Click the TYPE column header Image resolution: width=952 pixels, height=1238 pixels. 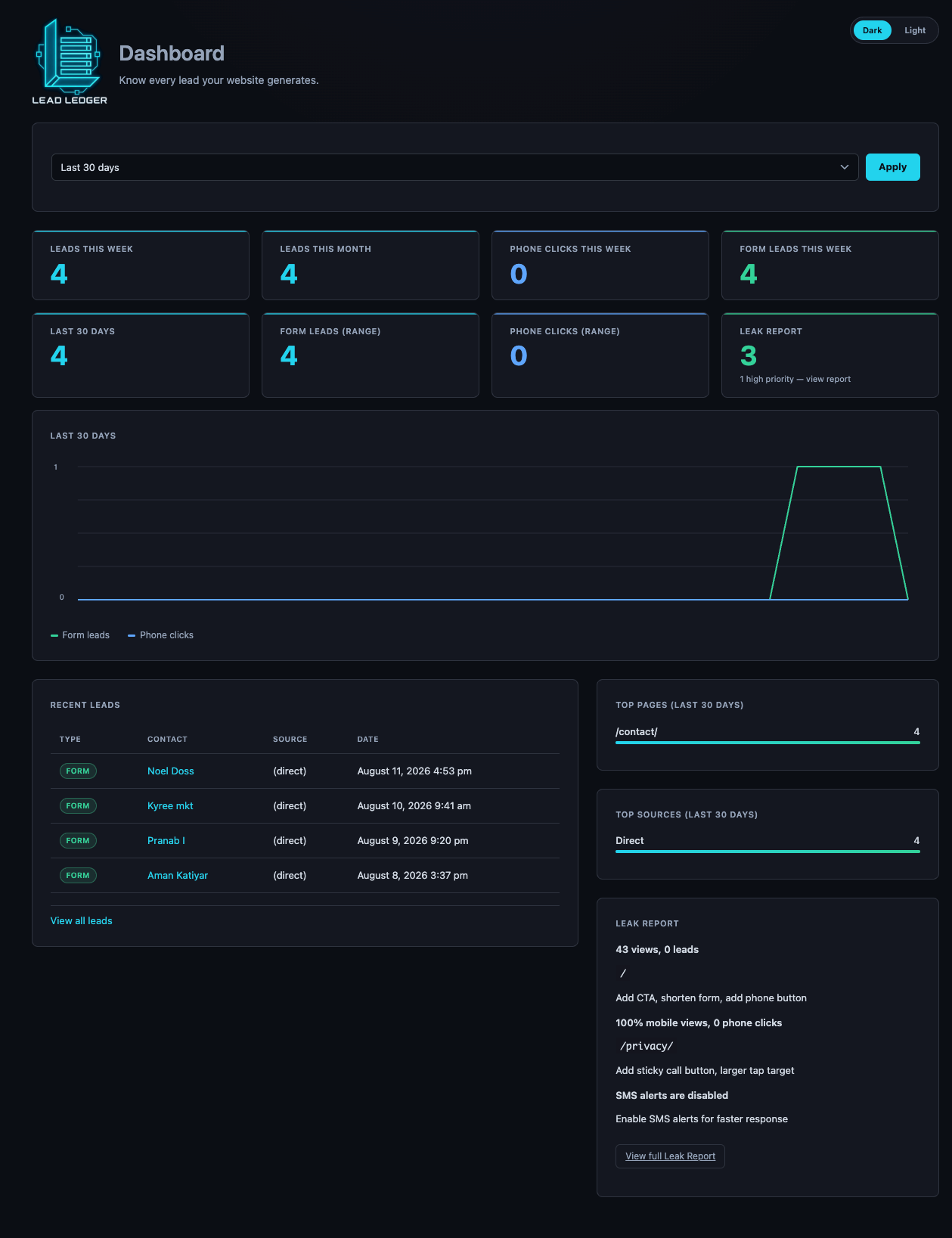(x=70, y=739)
